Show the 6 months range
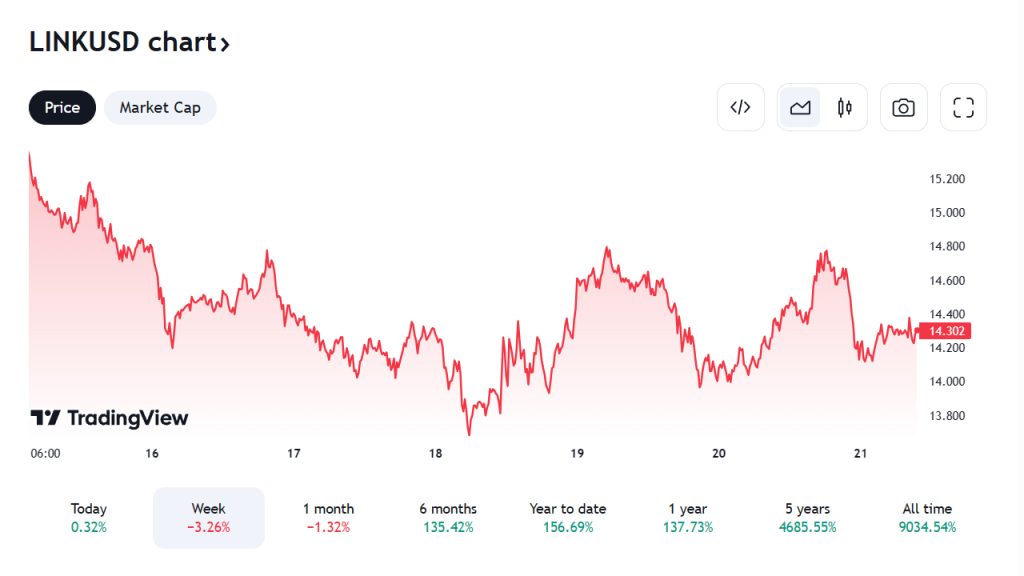This screenshot has width=1024, height=576. (448, 517)
